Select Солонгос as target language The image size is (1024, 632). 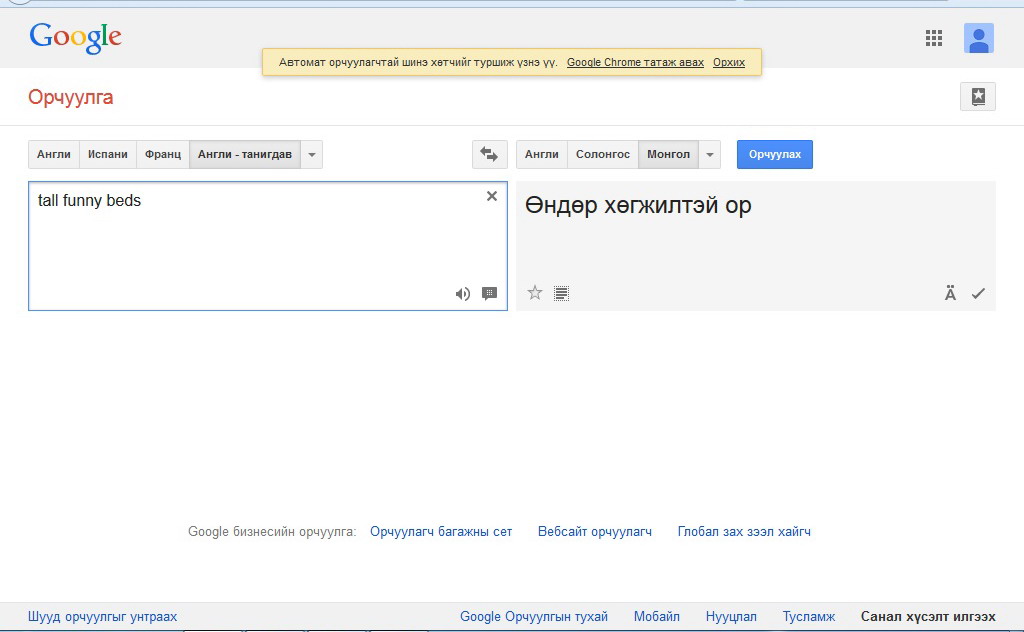603,154
